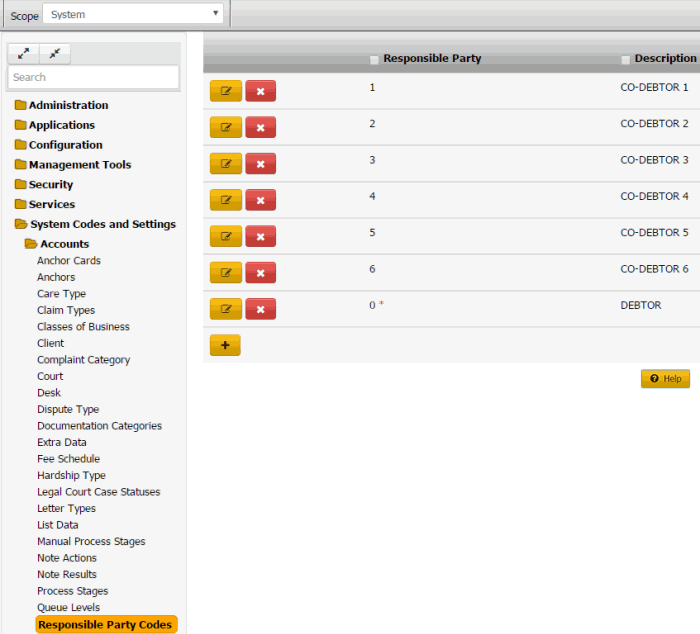Click the Help button

pyautogui.click(x=665, y=379)
